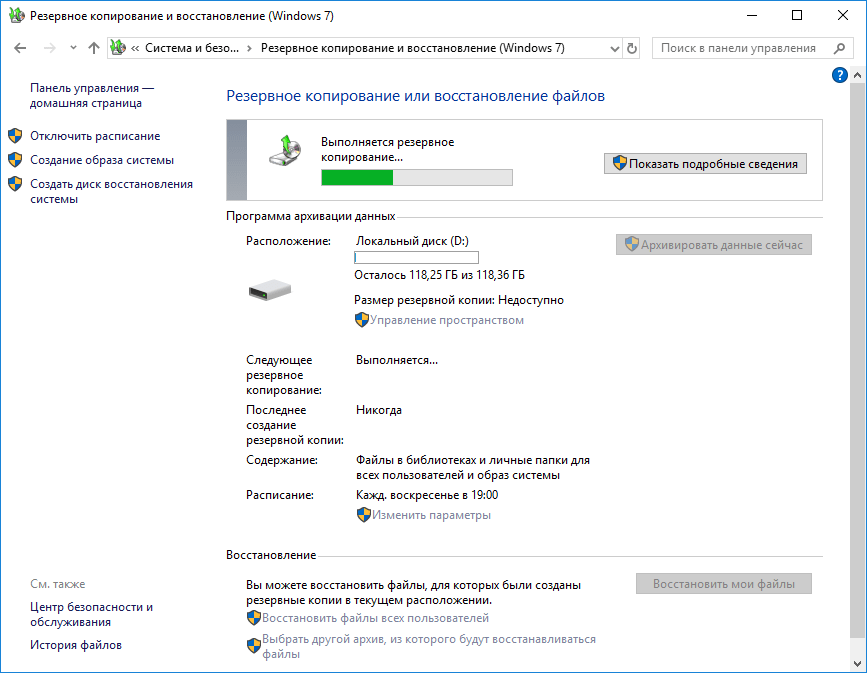The image size is (867, 673).
Task: Click shield icon beside «Управление пространством»
Action: (362, 320)
